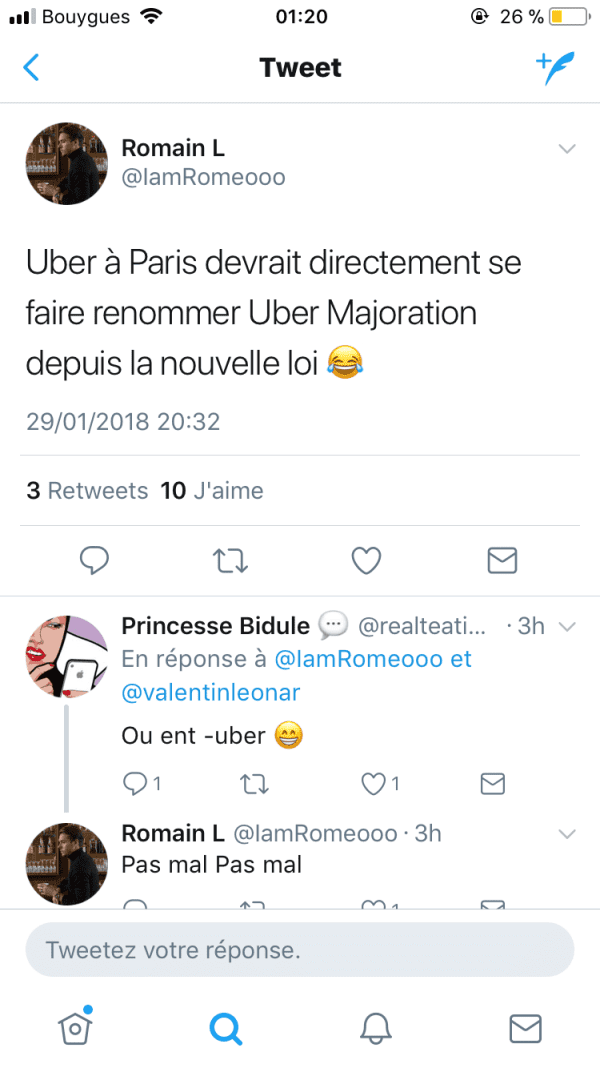View the 3 Retweets list
600x1068 pixels.
[87, 490]
